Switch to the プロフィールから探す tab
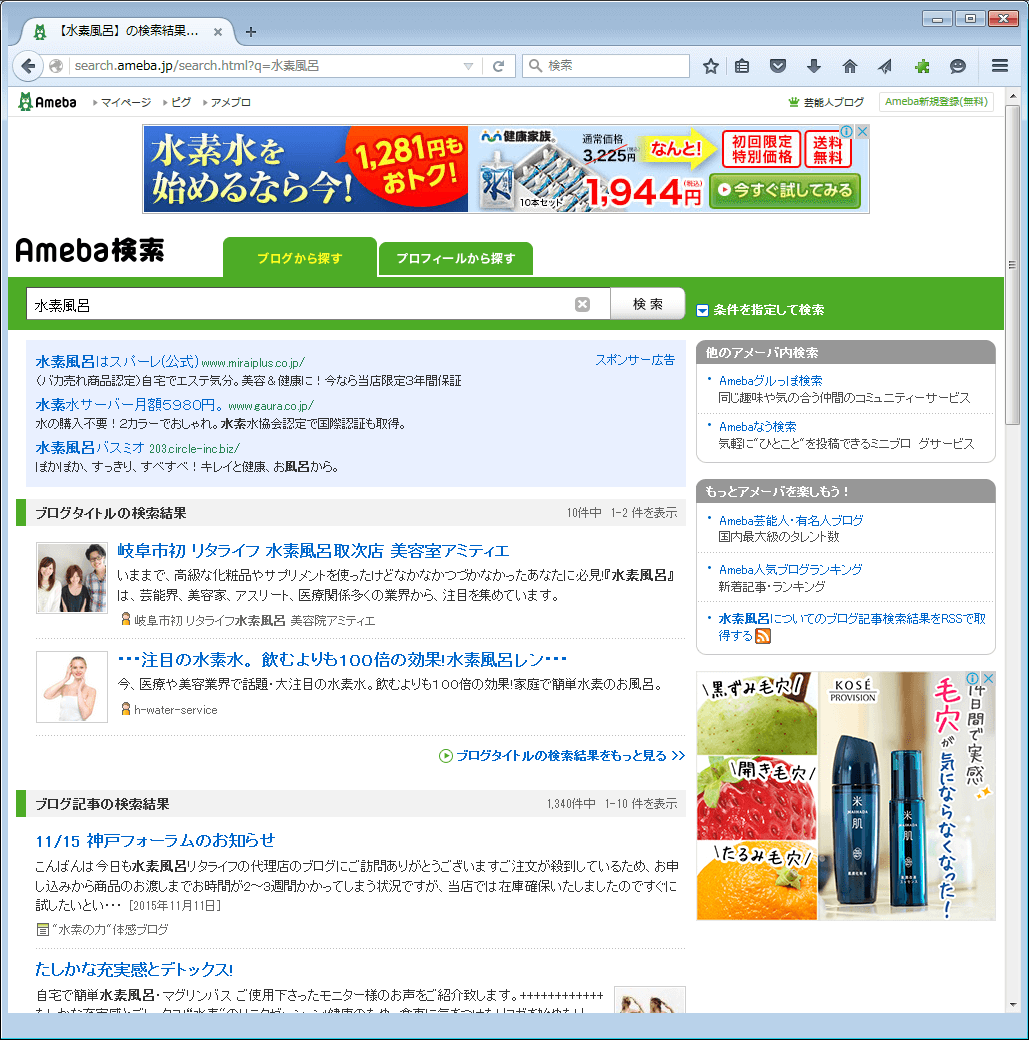 click(x=456, y=259)
